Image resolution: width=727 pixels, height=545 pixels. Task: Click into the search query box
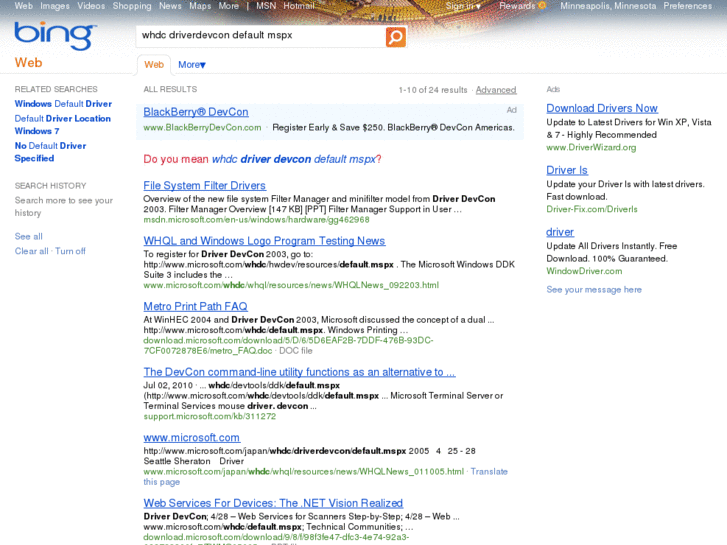click(x=261, y=36)
